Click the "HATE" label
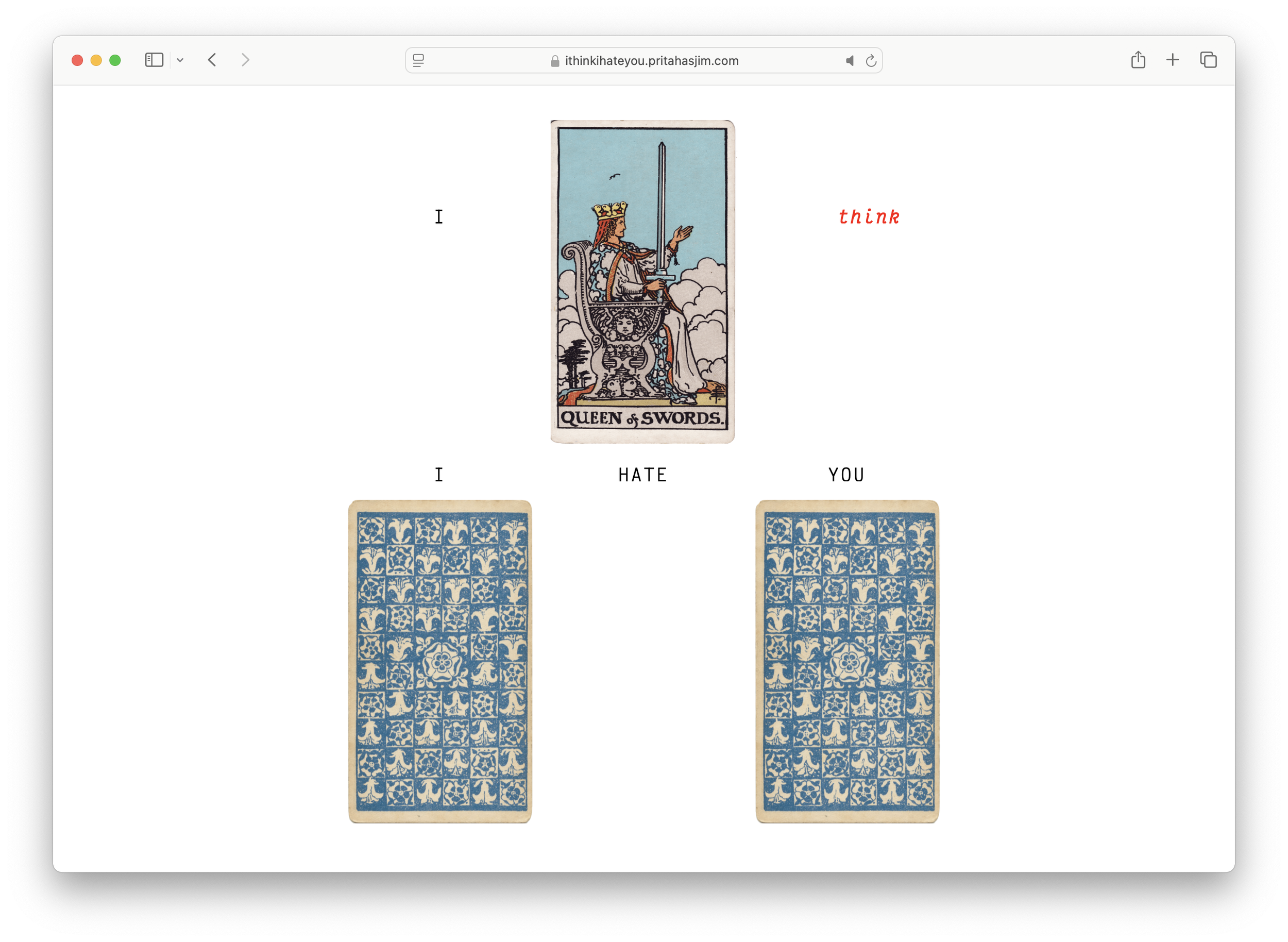The image size is (1288, 942). 642,475
